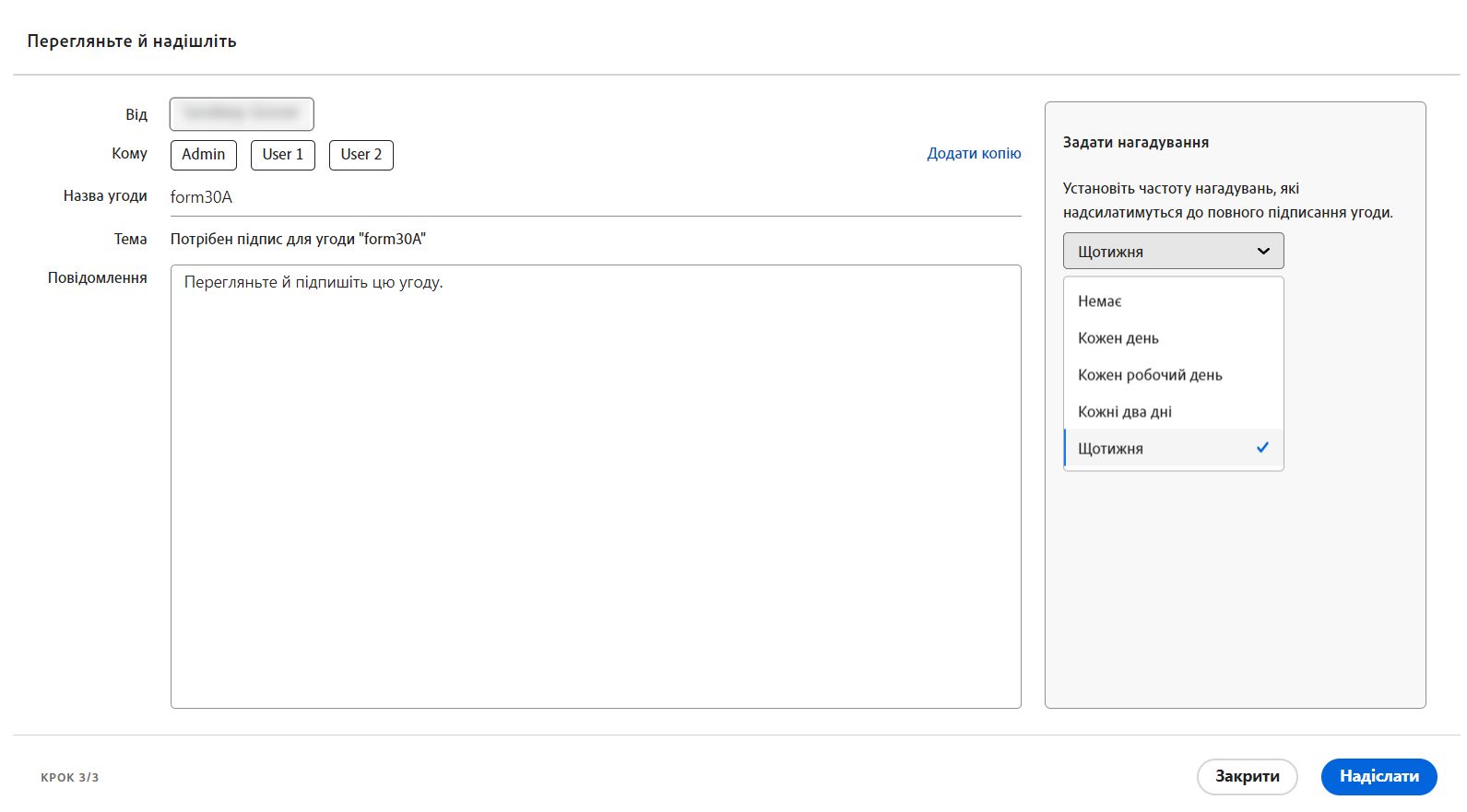
Task: Open the Додати копію link
Action: point(974,154)
